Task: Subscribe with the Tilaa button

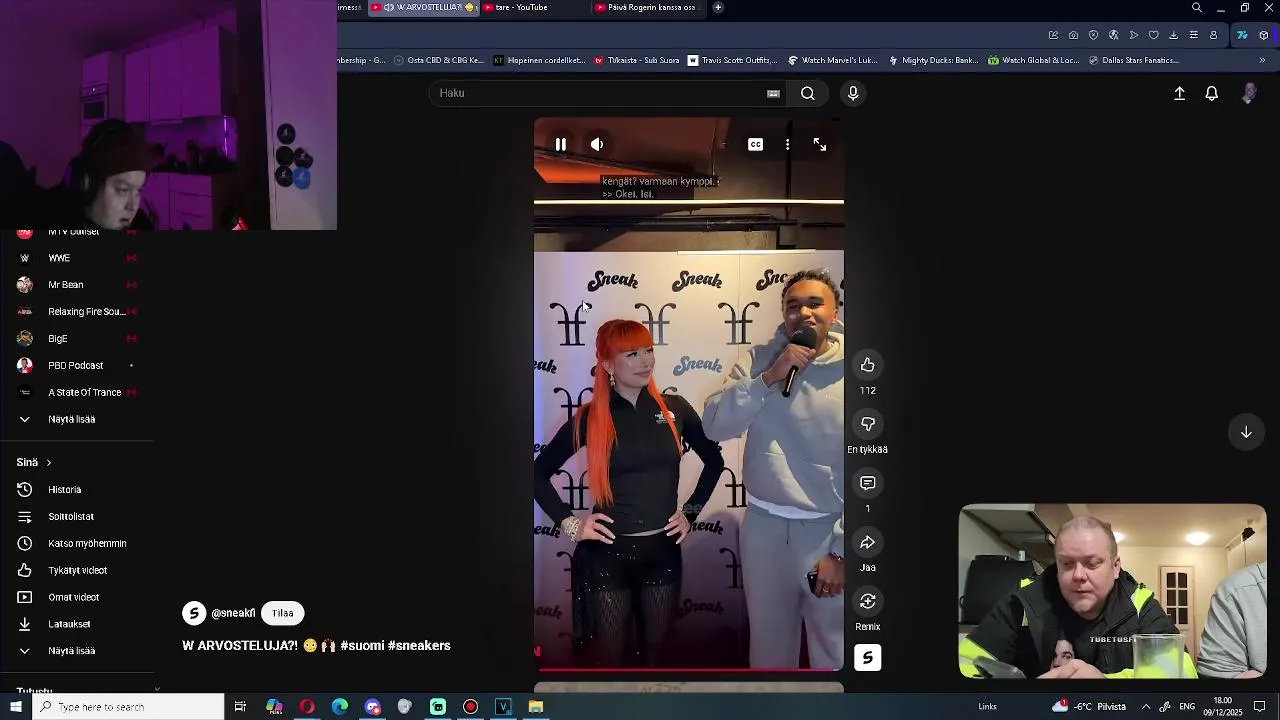Action: pos(283,613)
